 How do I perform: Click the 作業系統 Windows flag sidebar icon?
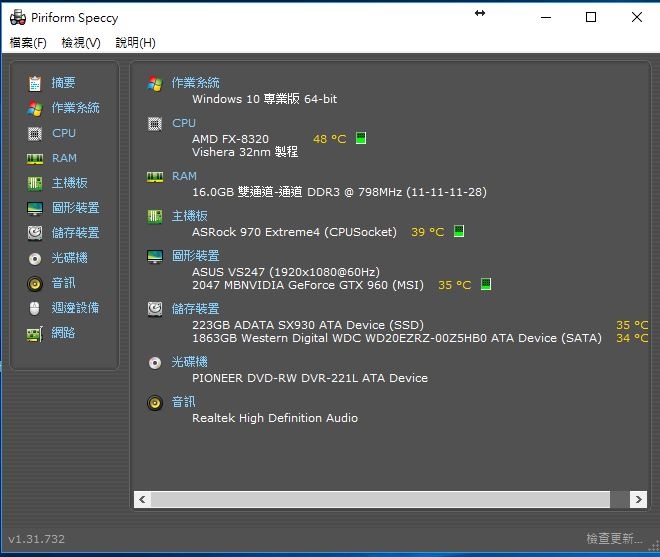pos(35,109)
